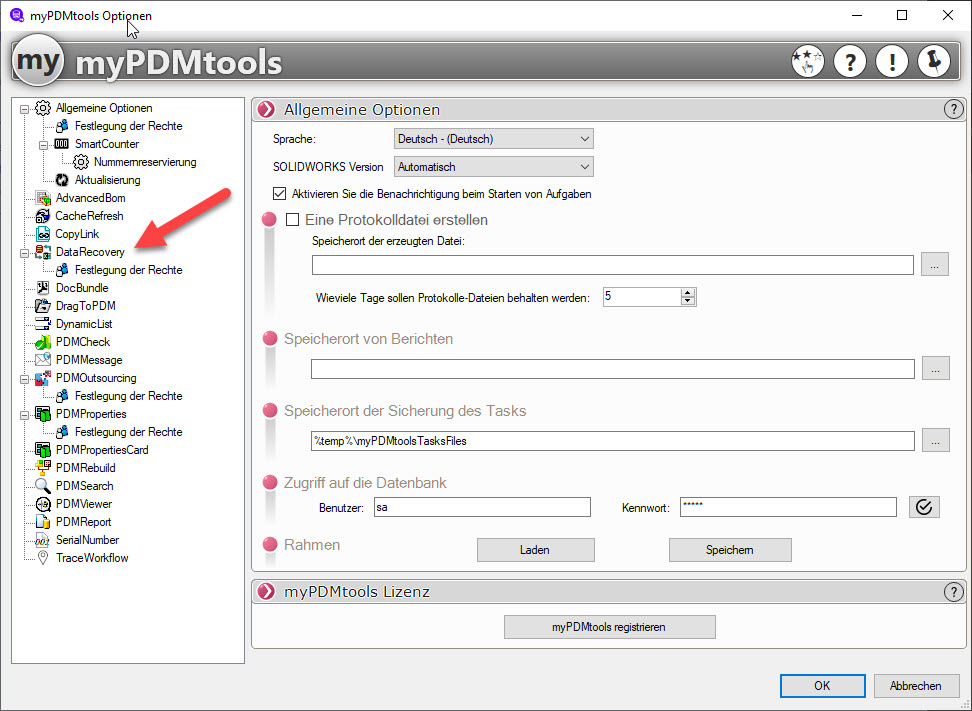Increase log retention days with up arrow

[x=688, y=293]
